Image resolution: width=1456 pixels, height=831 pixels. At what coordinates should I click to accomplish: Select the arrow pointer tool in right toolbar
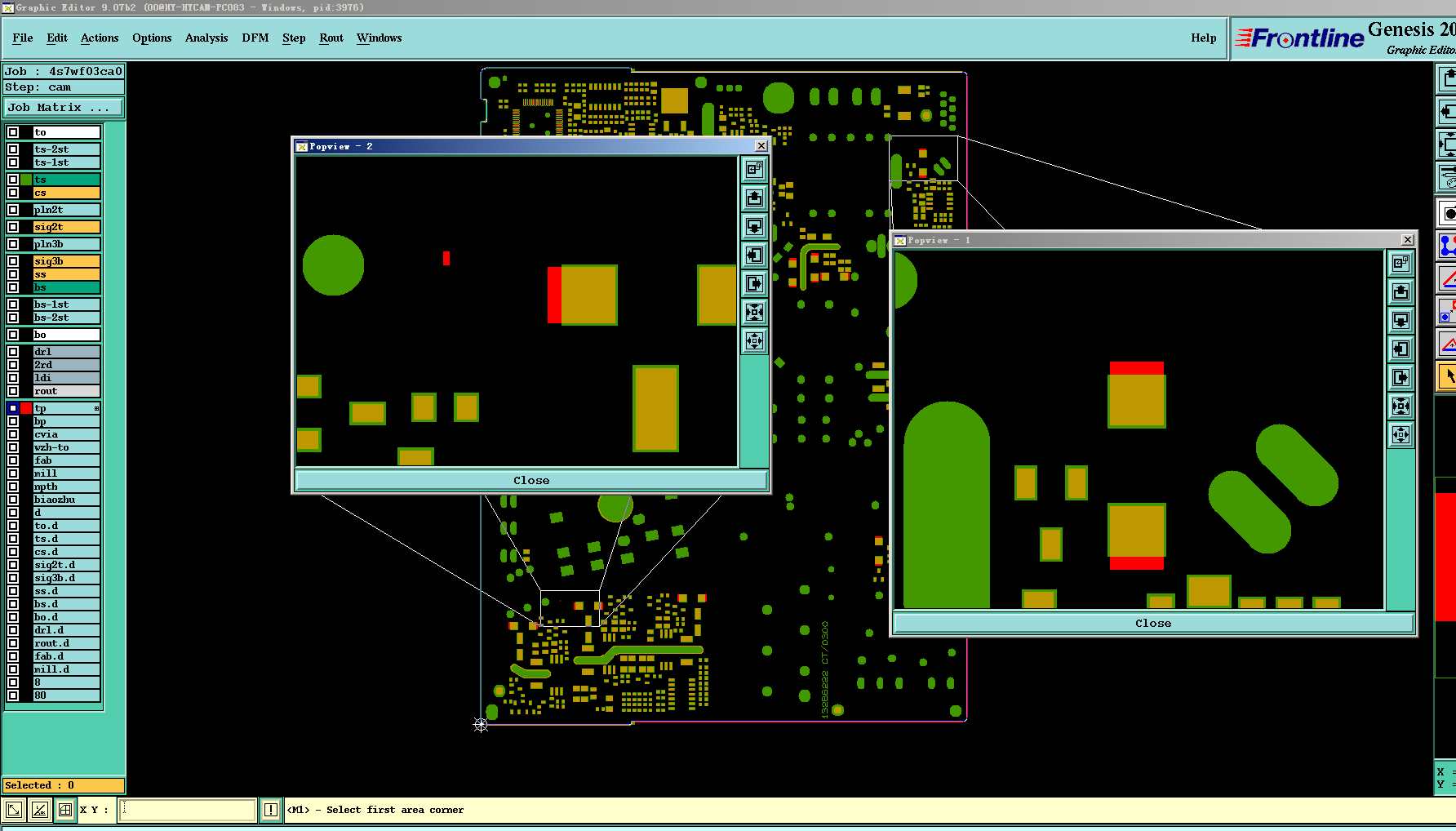tap(1447, 376)
